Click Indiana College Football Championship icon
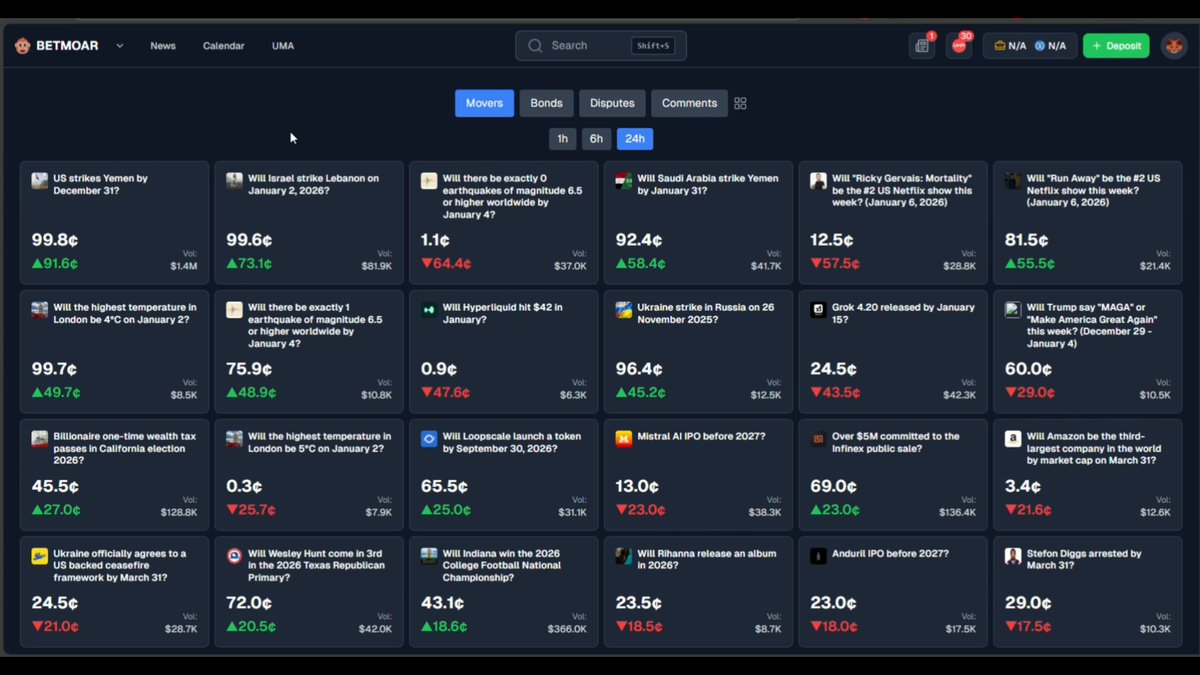Viewport: 1200px width, 675px height. 429,556
